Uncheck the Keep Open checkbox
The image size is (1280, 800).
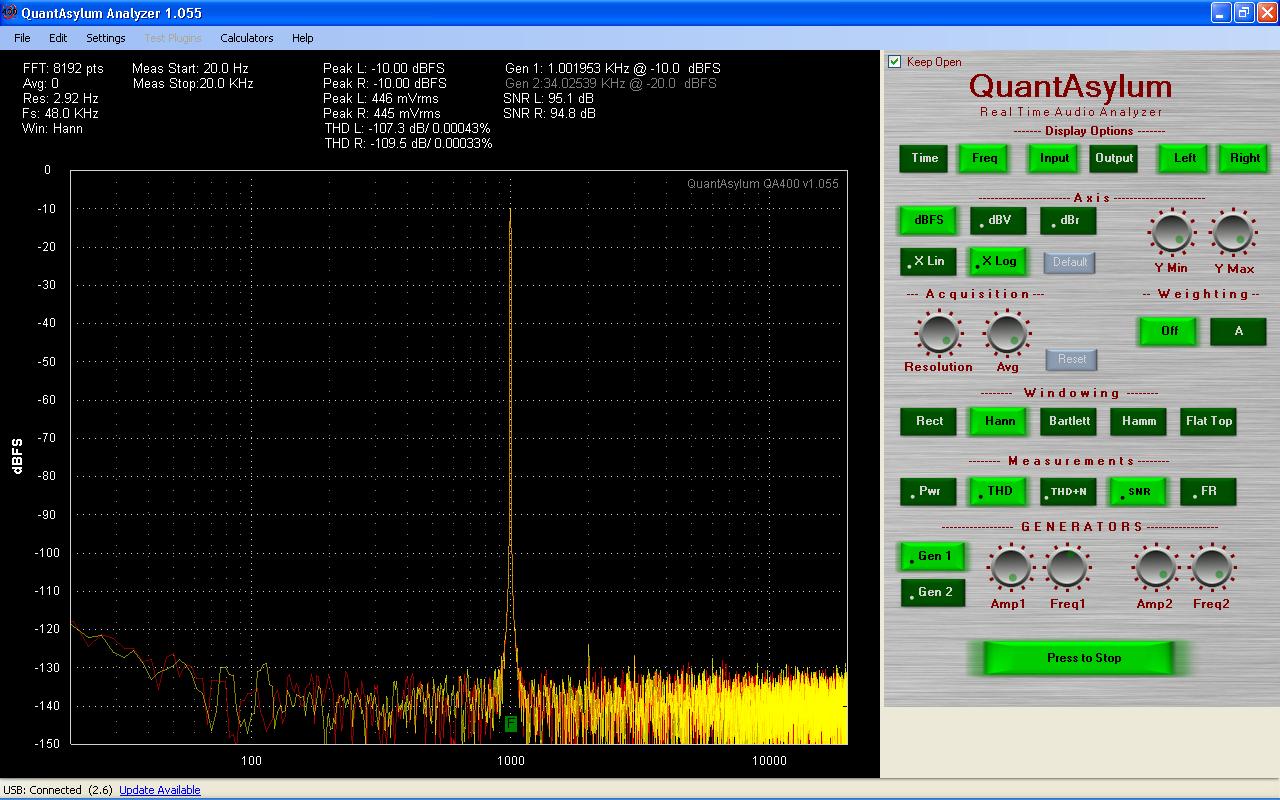pyautogui.click(x=895, y=62)
